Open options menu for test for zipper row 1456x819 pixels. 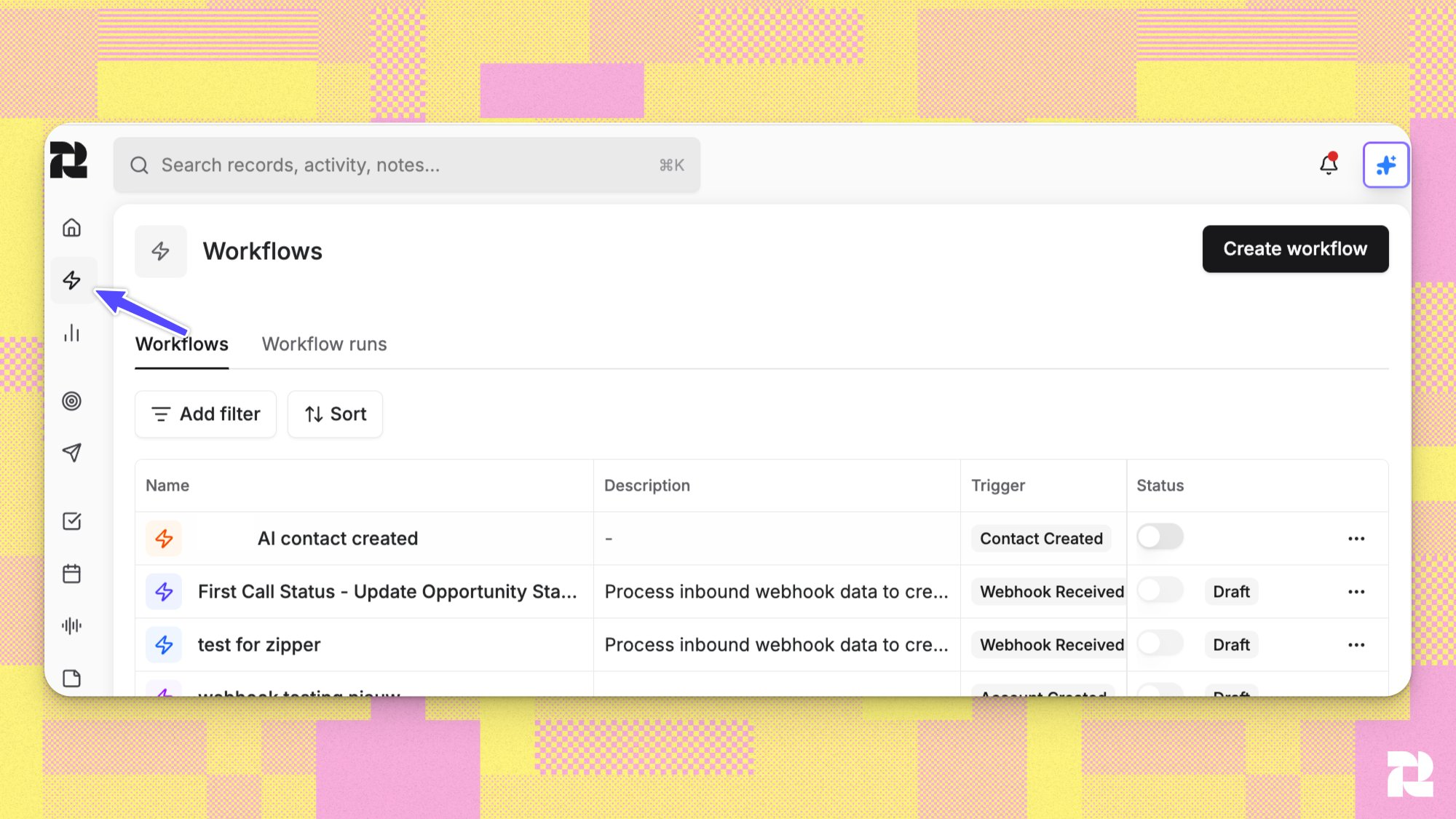(x=1356, y=644)
